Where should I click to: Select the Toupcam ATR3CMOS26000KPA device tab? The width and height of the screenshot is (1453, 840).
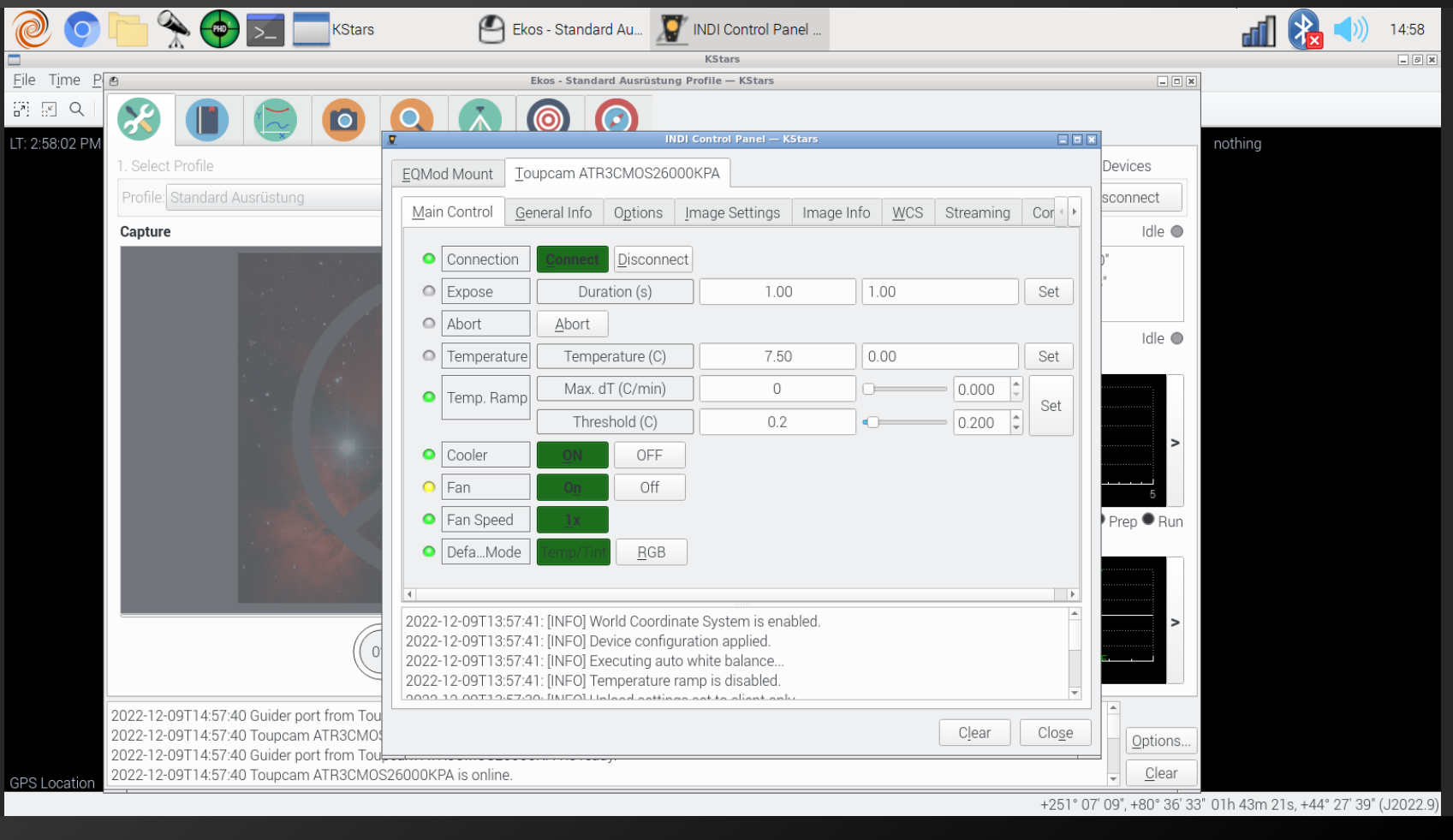pyautogui.click(x=617, y=173)
